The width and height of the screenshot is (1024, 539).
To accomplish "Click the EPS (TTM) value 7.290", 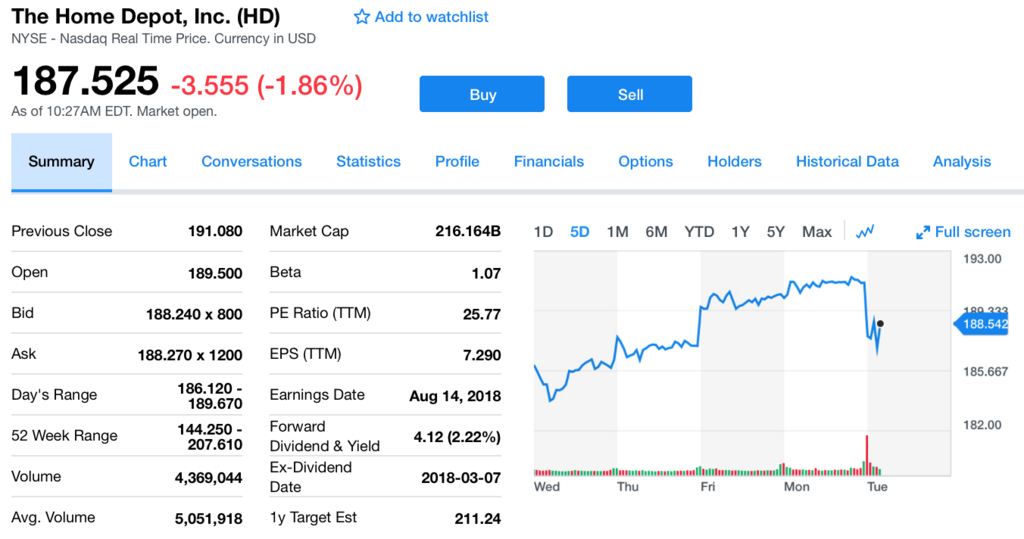I will [x=482, y=355].
